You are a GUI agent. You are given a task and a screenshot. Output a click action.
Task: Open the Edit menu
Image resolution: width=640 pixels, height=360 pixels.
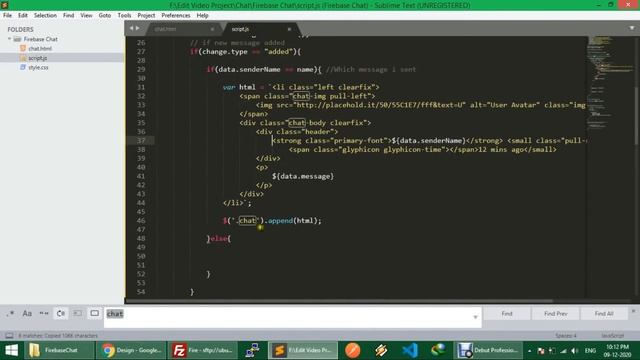[22, 15]
